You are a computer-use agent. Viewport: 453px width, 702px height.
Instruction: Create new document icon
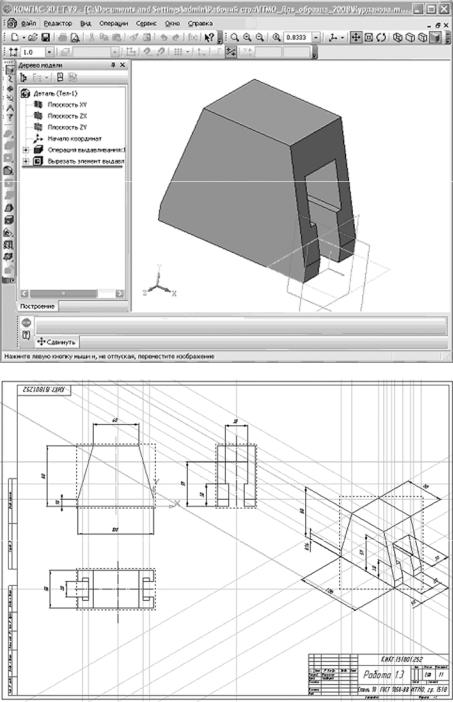[15, 38]
